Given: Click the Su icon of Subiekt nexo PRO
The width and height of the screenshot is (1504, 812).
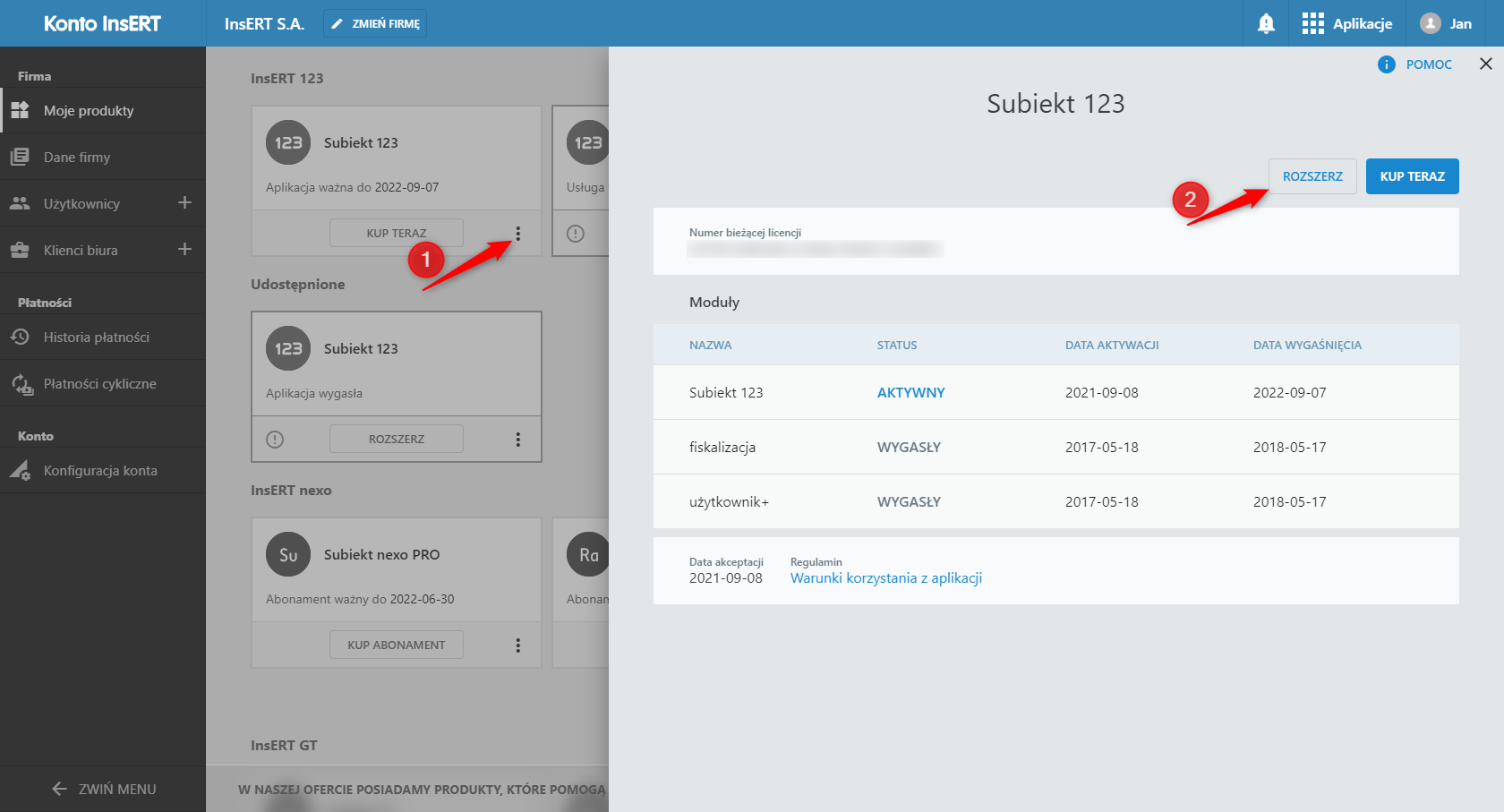Looking at the screenshot, I should click(x=288, y=554).
